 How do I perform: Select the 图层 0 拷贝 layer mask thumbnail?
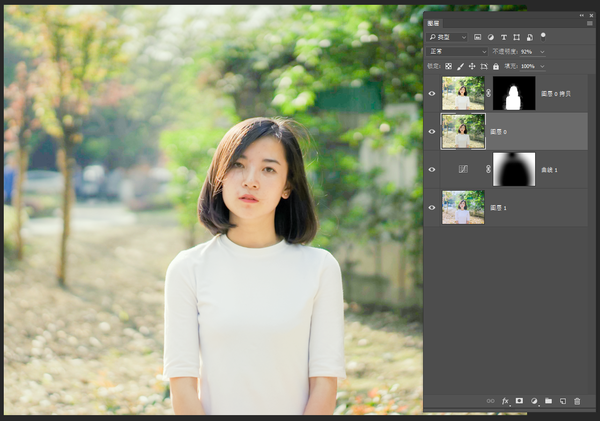pyautogui.click(x=514, y=93)
